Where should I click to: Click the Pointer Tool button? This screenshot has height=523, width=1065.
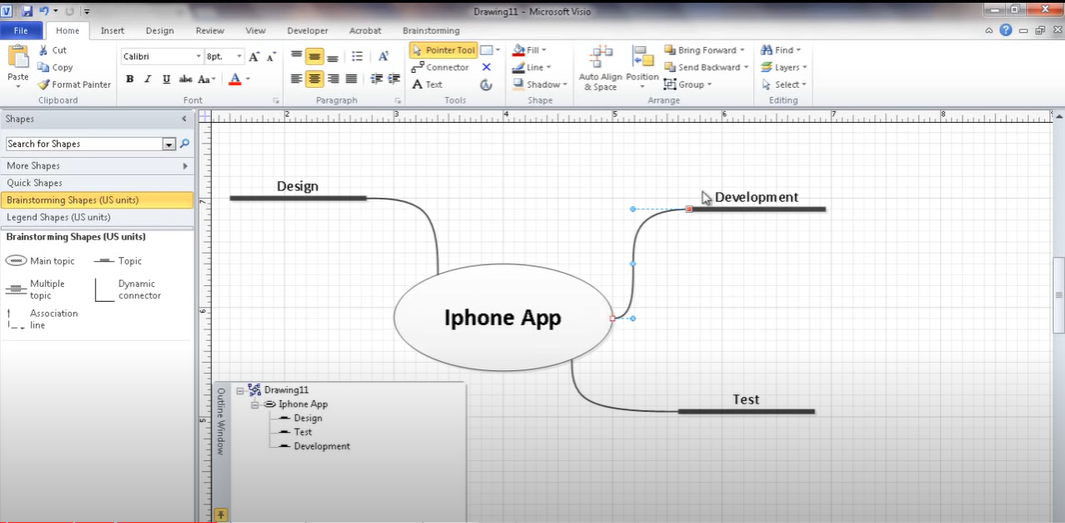click(443, 50)
